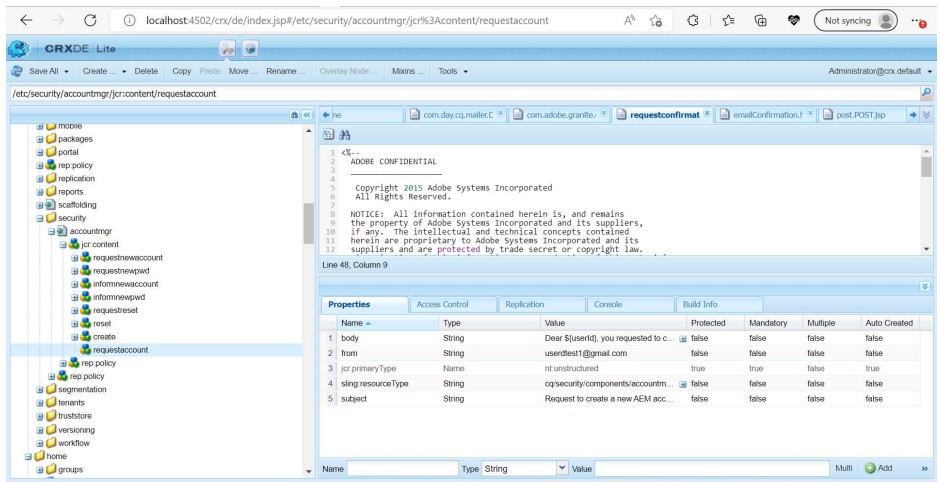Click the read aloud icon in address bar

629,20
